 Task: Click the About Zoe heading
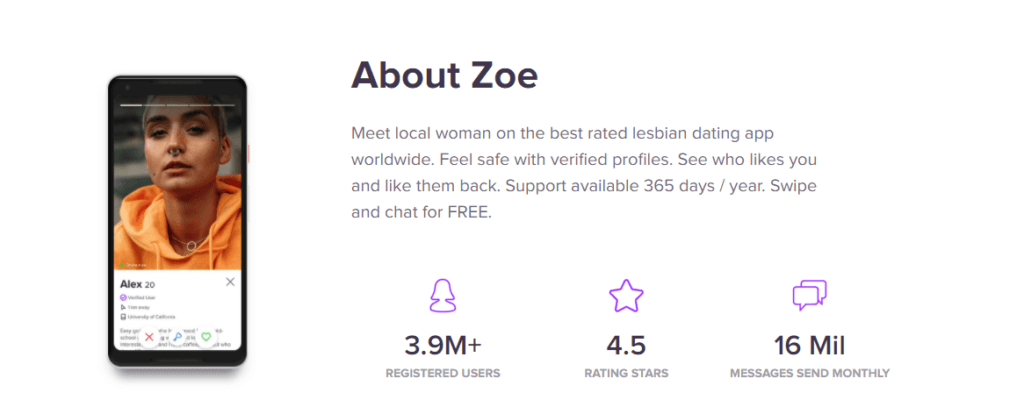pyautogui.click(x=444, y=76)
